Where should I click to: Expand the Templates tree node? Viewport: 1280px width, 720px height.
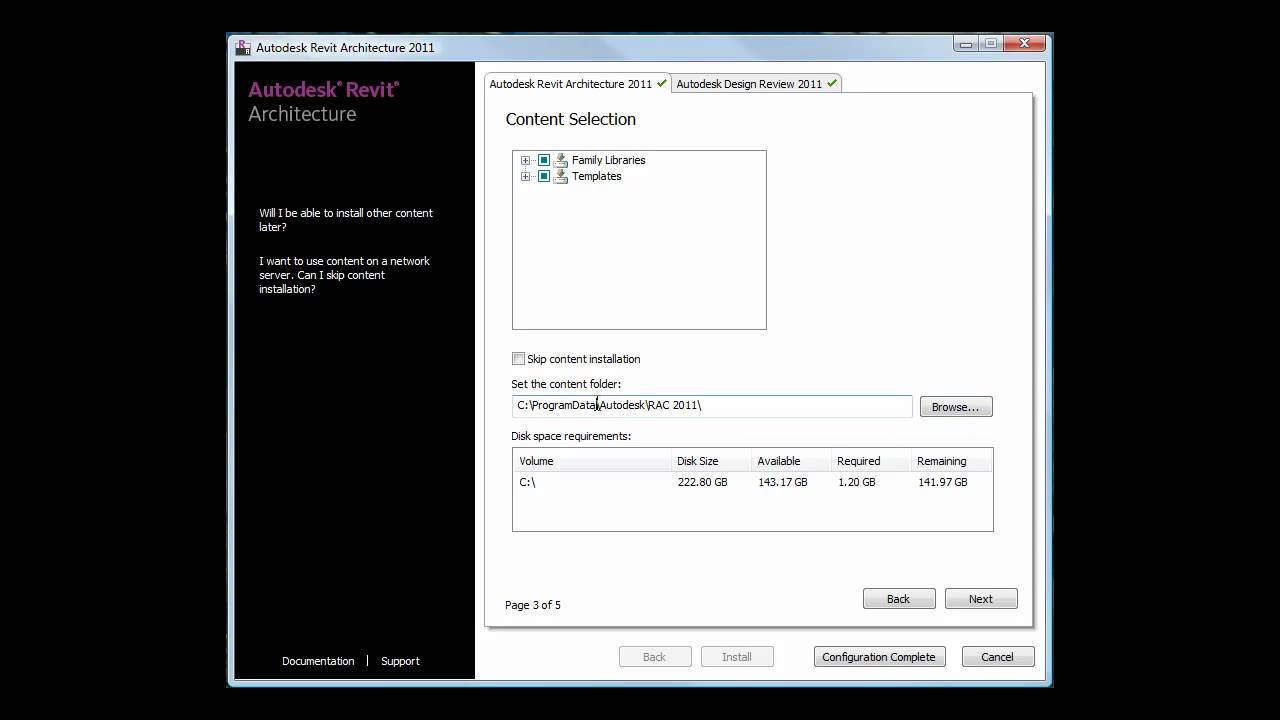(525, 176)
